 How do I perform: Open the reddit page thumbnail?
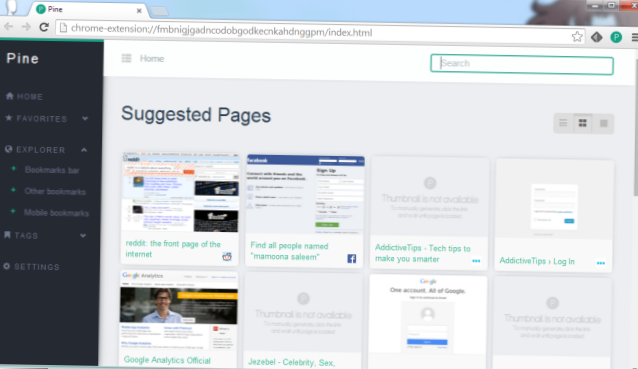[x=181, y=192]
